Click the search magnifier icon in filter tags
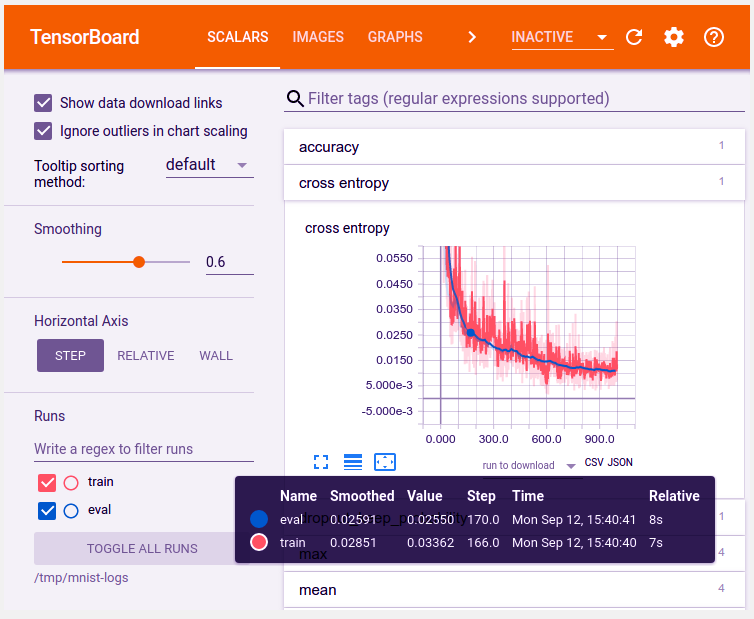 [x=295, y=98]
